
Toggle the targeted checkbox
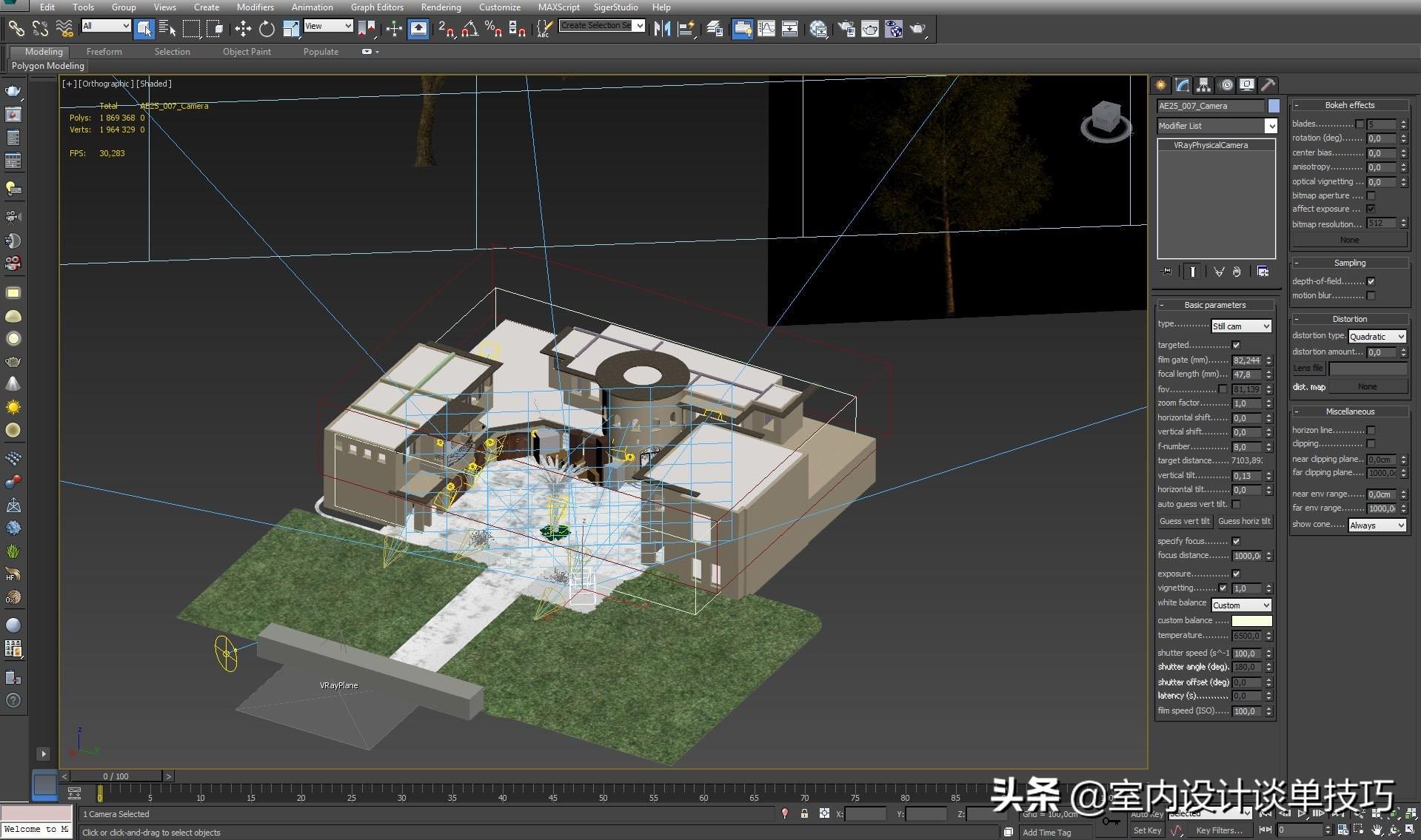[x=1236, y=345]
